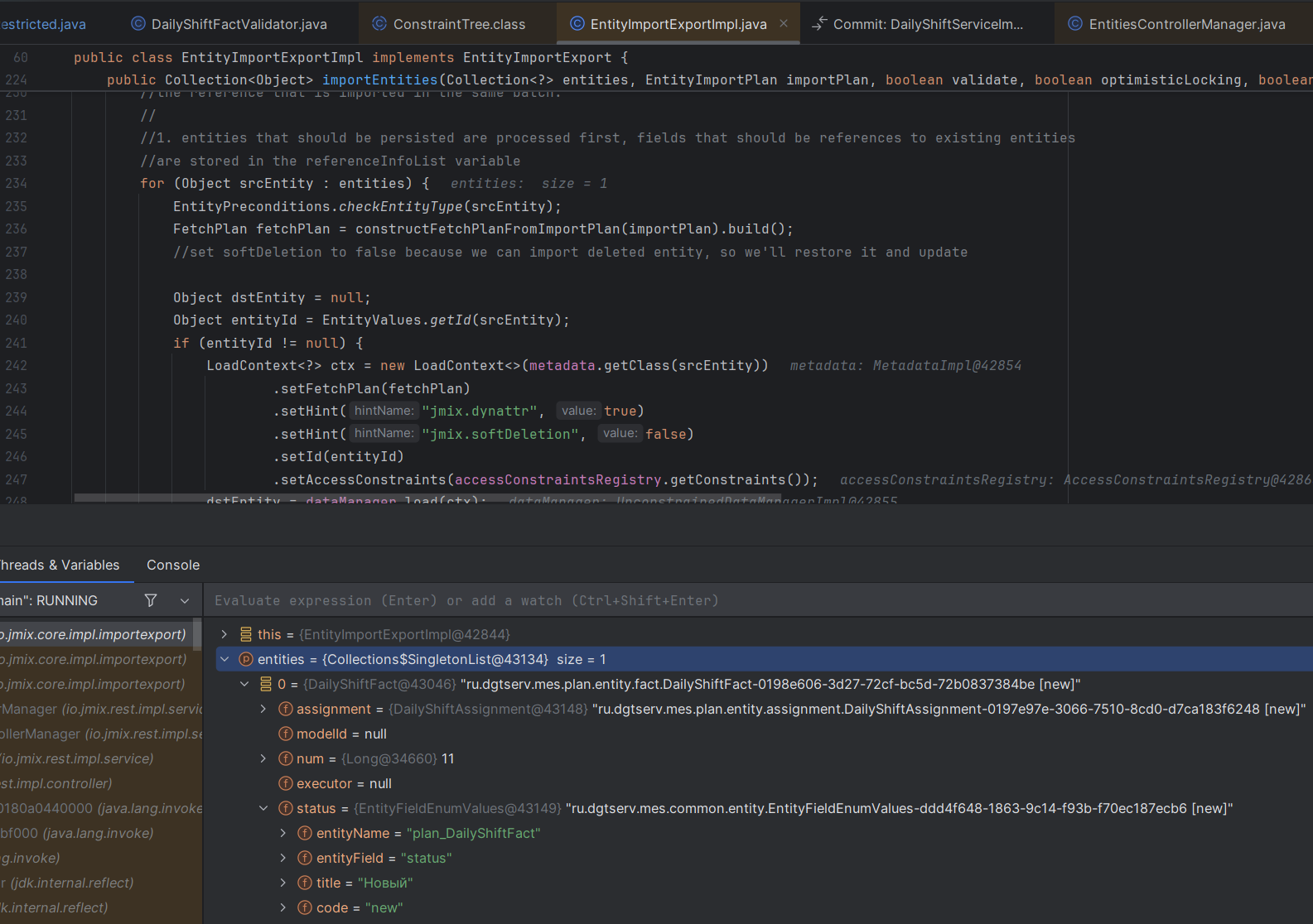Open the threads filter funnel icon
Viewport: 1313px width, 924px height.
pyautogui.click(x=151, y=600)
